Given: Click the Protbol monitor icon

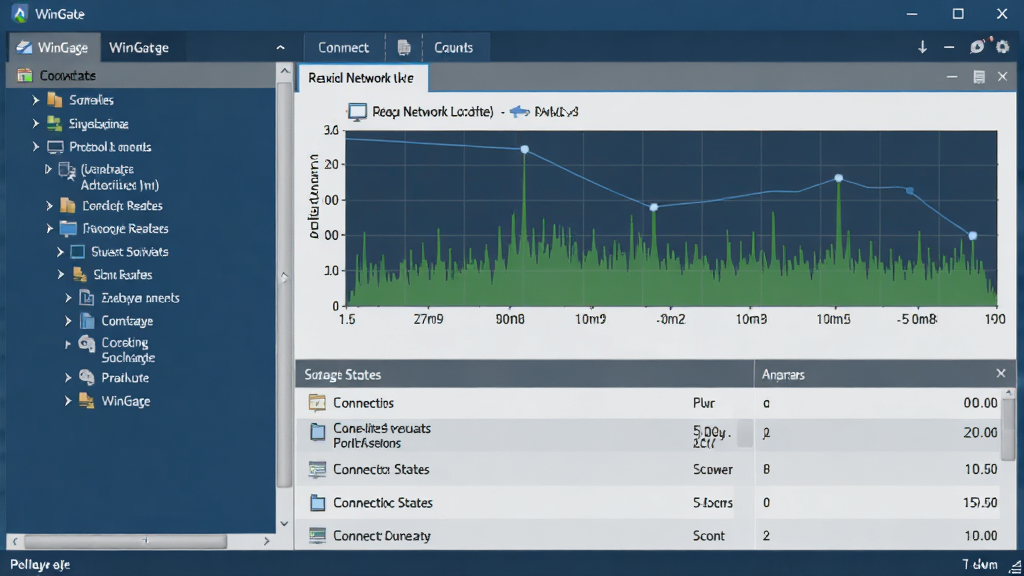Looking at the screenshot, I should [x=56, y=147].
